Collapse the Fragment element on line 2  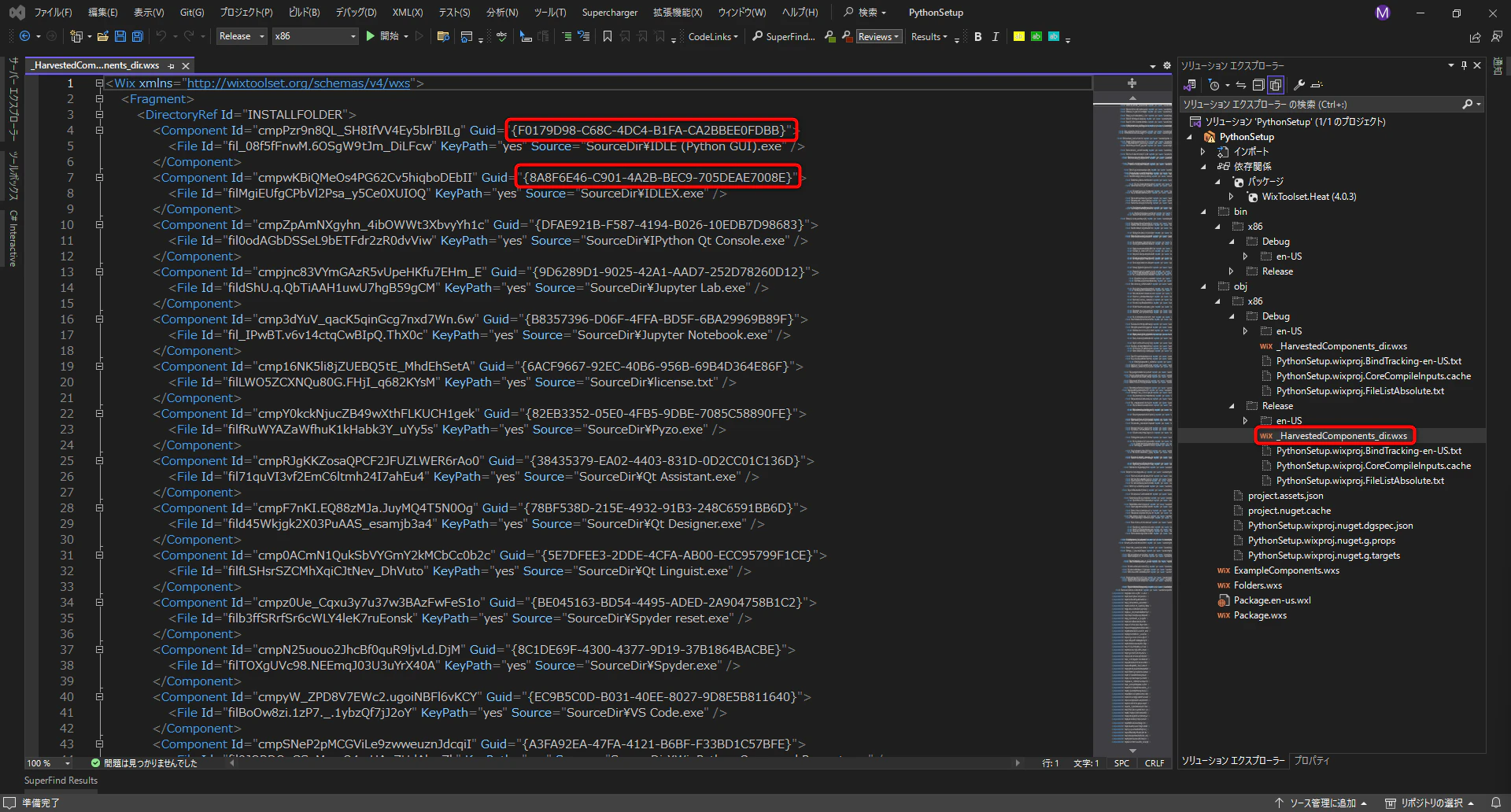click(99, 99)
